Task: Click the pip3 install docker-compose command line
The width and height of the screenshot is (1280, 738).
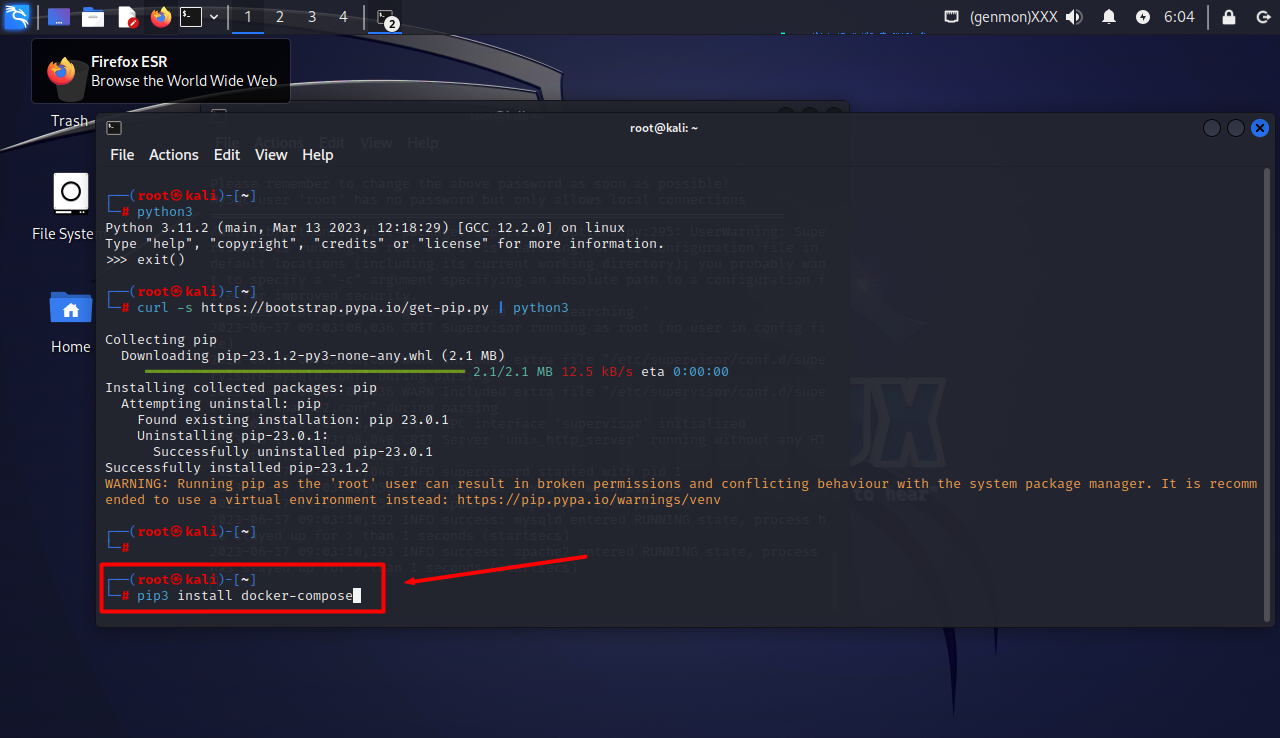Action: (245, 596)
